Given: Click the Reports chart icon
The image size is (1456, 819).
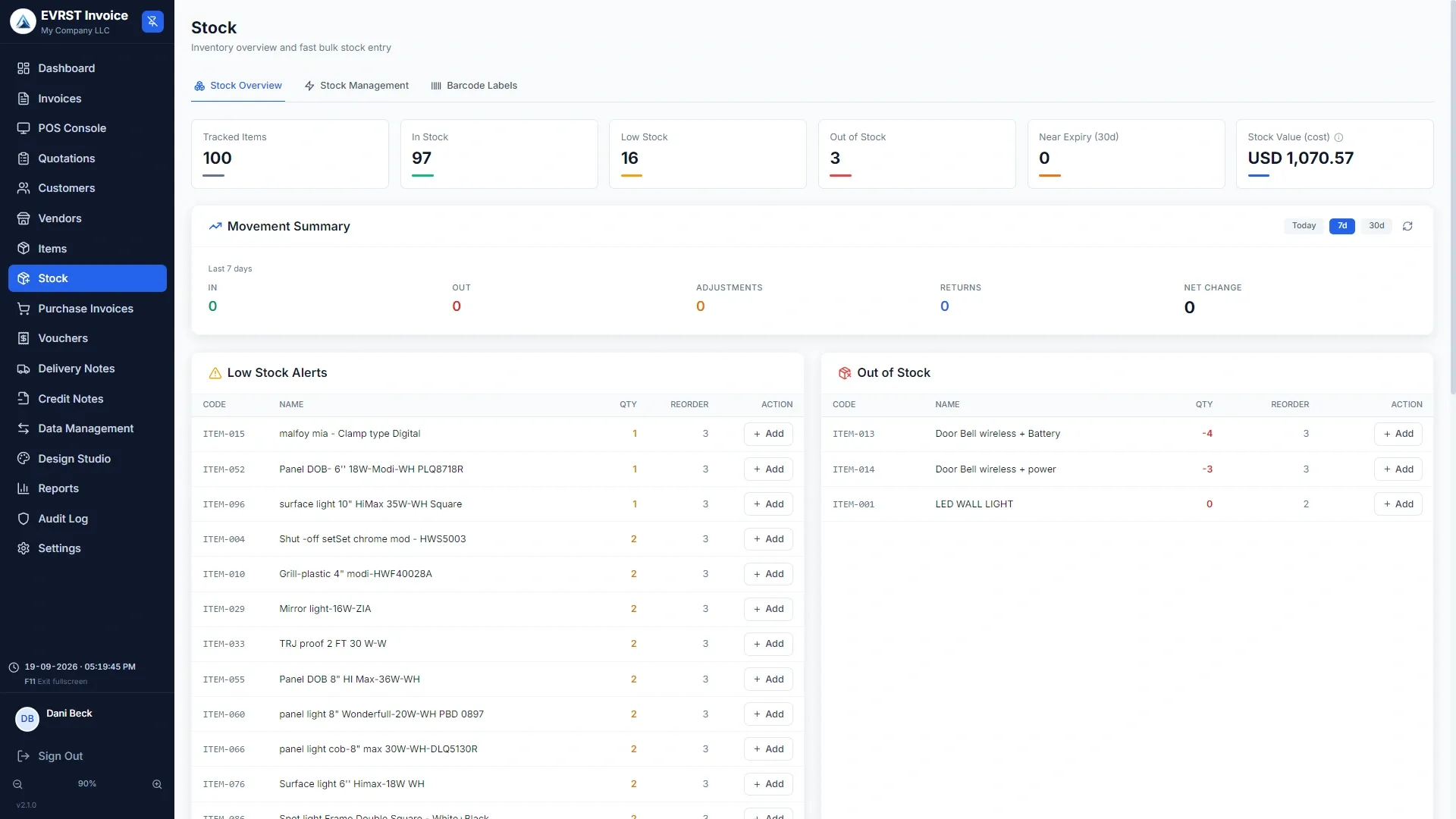Looking at the screenshot, I should tap(24, 488).
